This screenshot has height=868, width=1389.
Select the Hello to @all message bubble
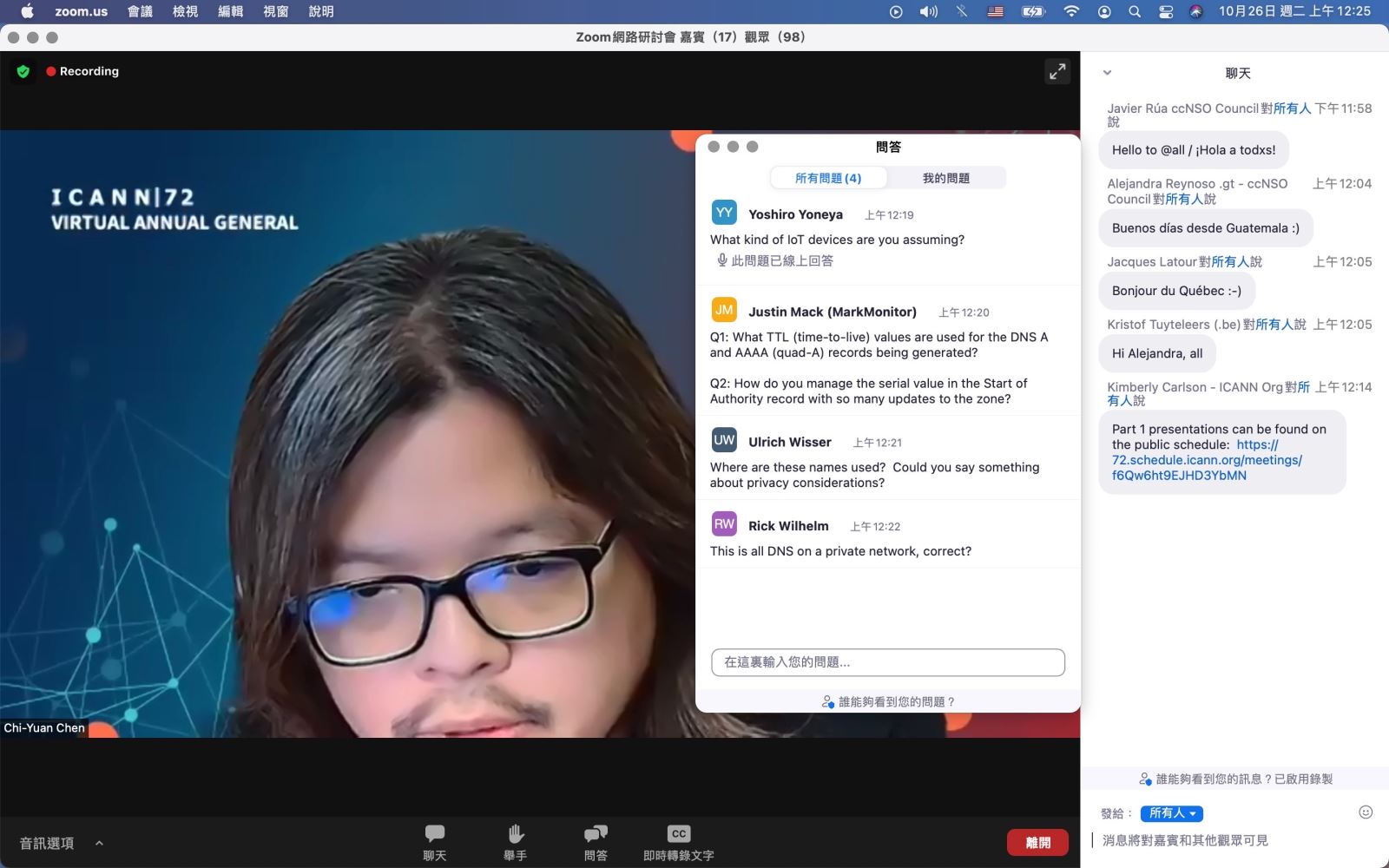point(1194,150)
